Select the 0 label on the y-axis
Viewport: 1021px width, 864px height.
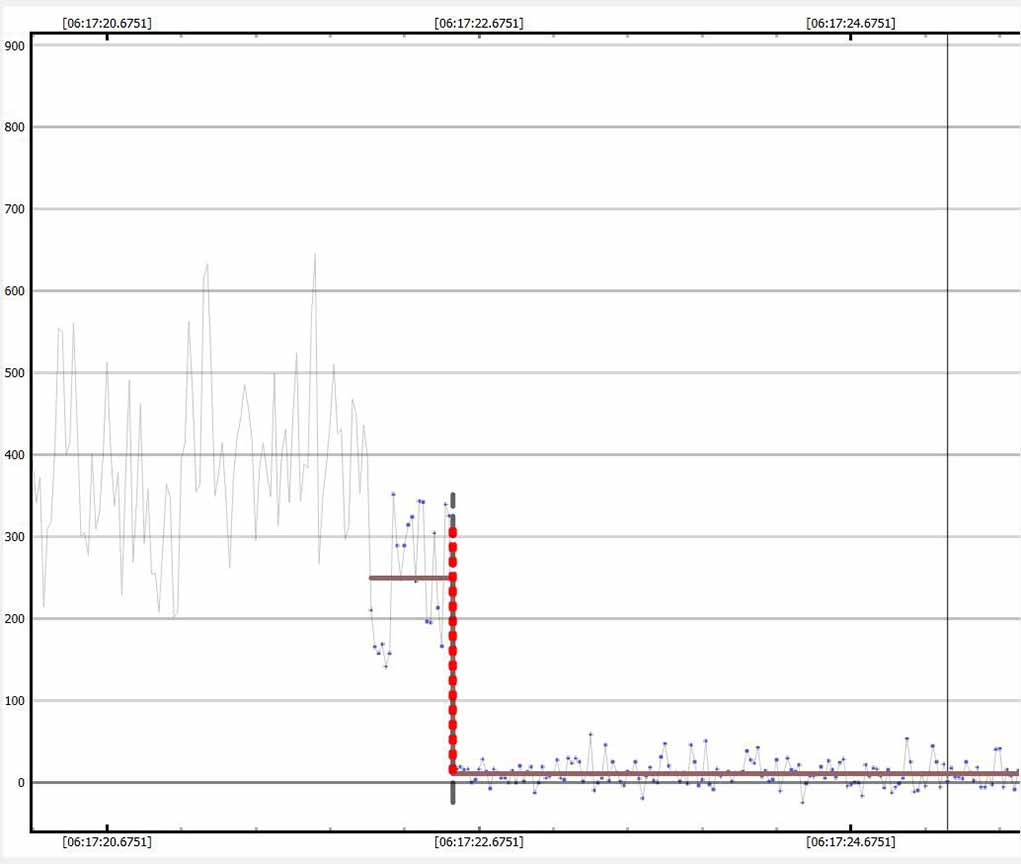[x=18, y=783]
